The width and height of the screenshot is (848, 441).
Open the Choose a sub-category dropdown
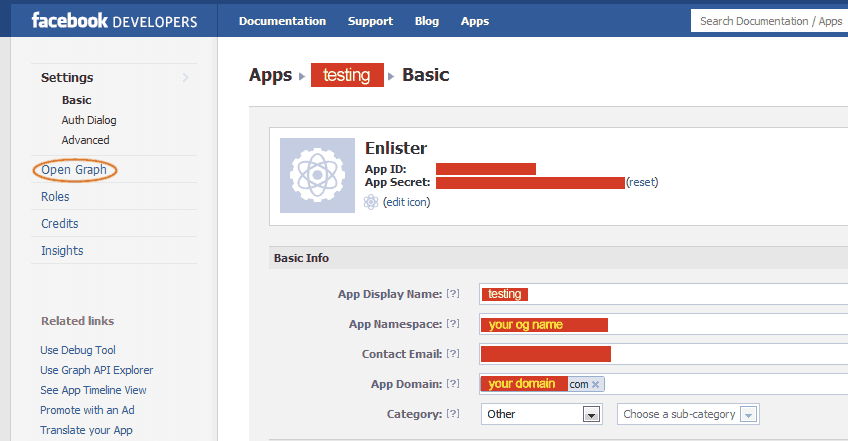point(688,414)
